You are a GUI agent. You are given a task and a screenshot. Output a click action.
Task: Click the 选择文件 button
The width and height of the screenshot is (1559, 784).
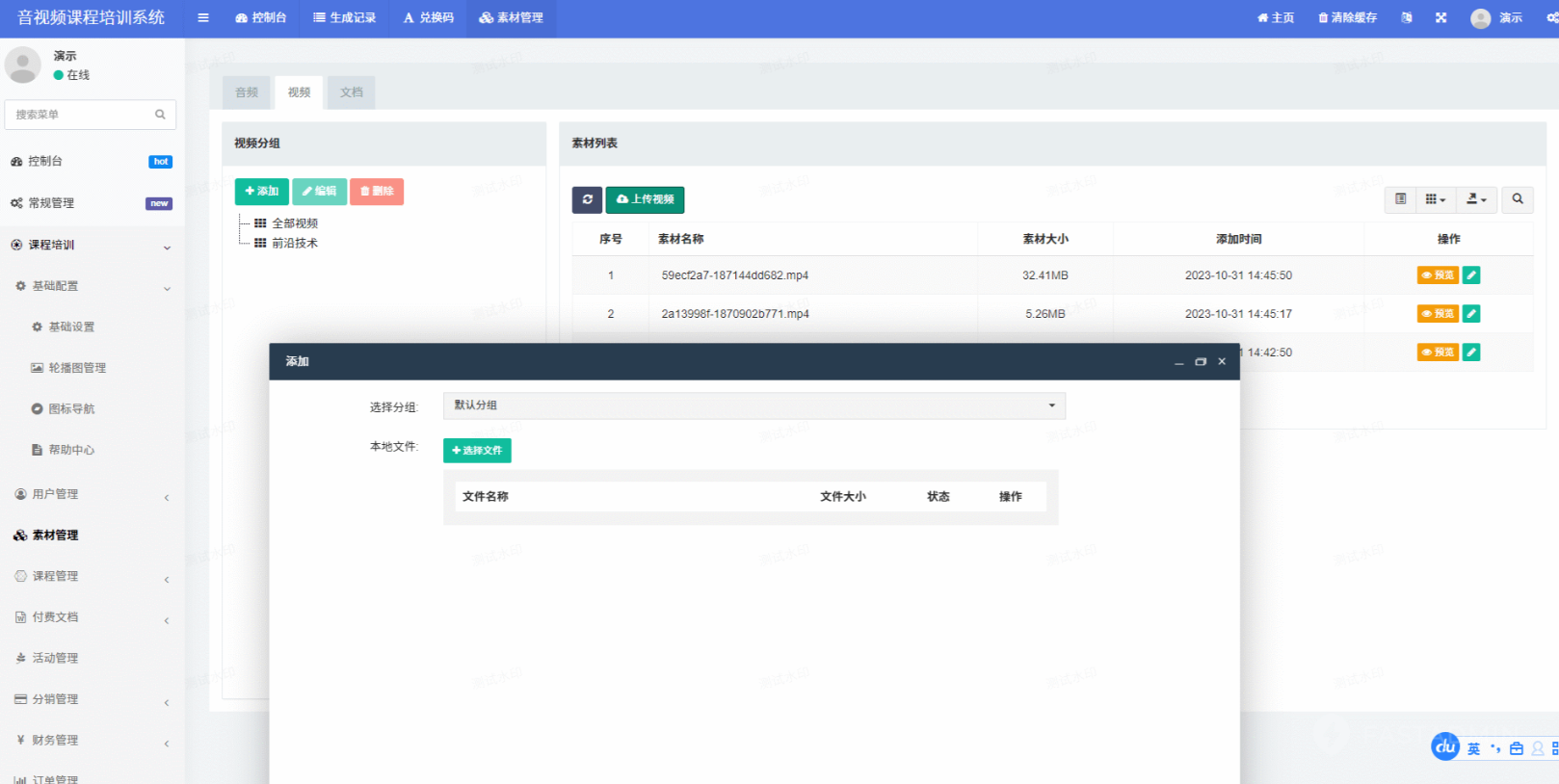[477, 451]
